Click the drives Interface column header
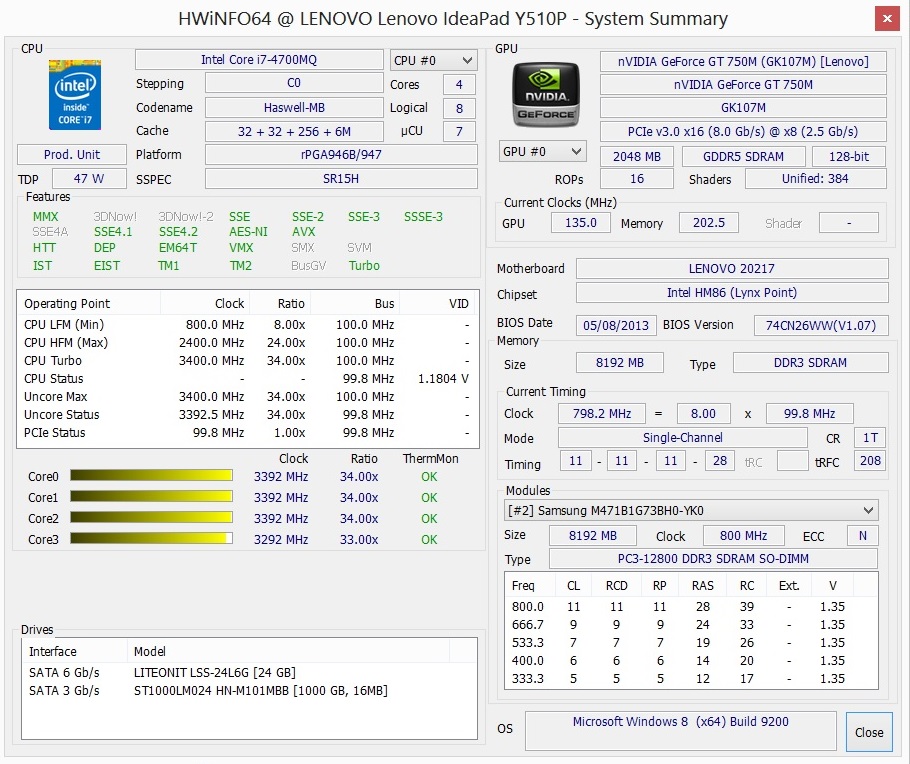Viewport: 910px width, 764px height. [x=74, y=651]
